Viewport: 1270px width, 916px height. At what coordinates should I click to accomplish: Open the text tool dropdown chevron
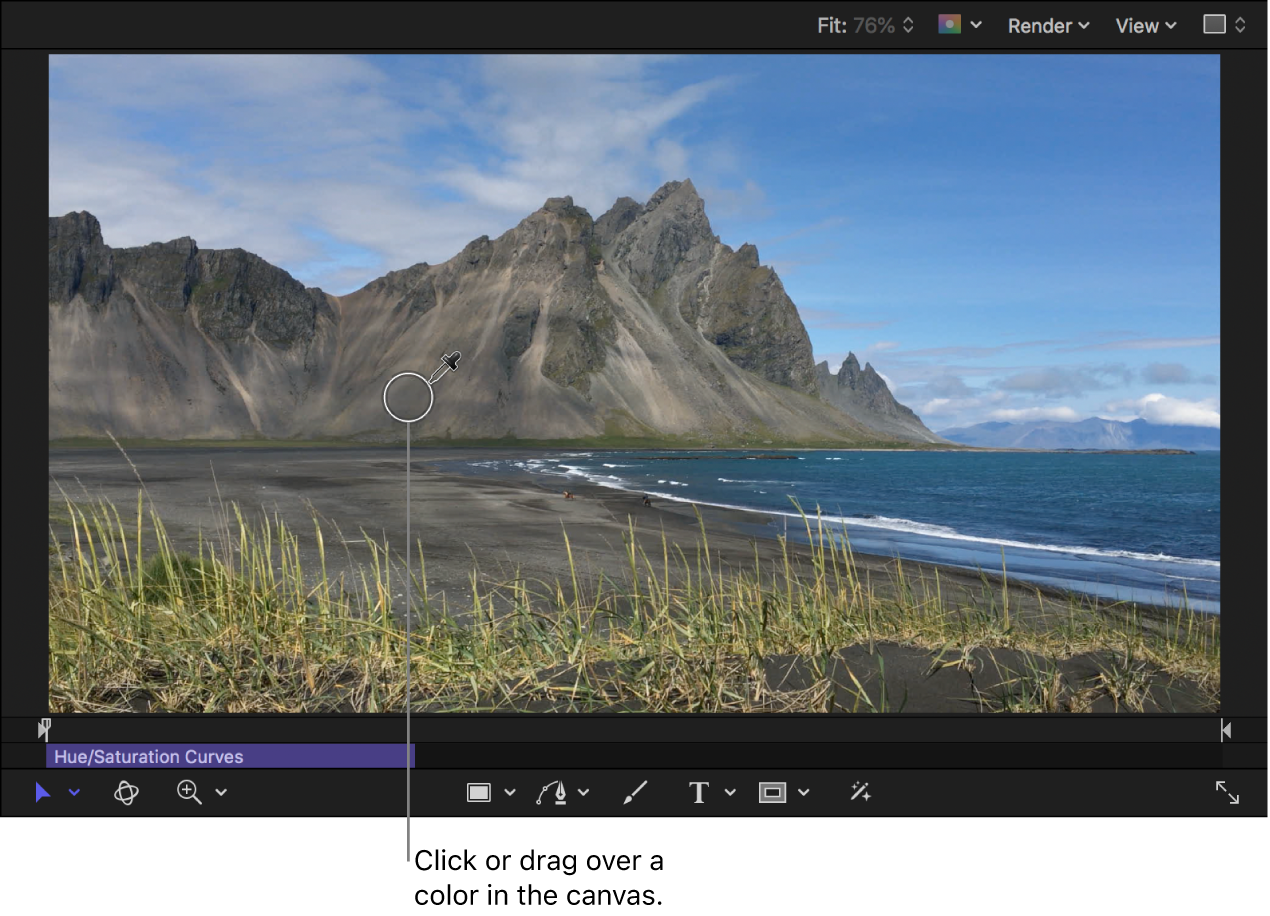tap(730, 793)
